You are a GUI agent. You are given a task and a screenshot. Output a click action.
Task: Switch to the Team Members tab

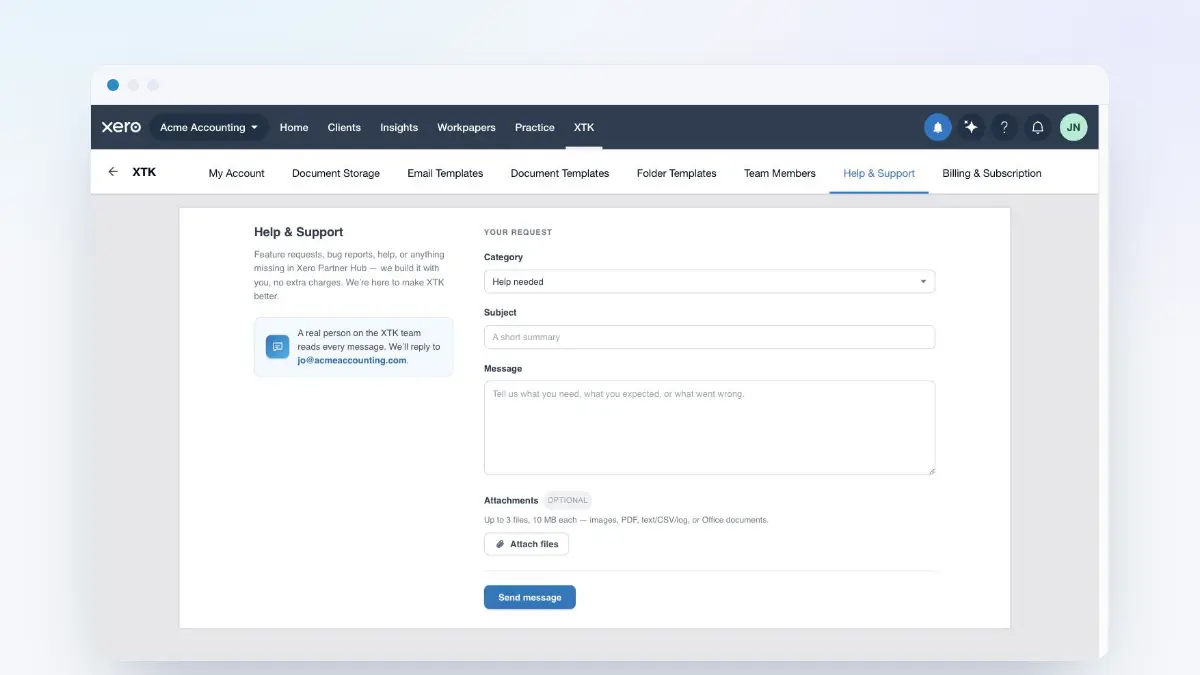tap(780, 173)
